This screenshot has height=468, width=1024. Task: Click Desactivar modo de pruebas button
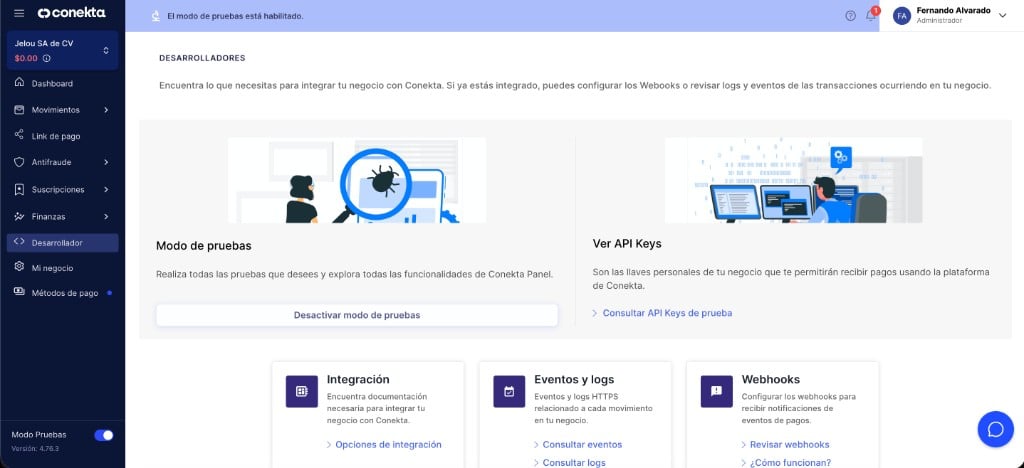[x=357, y=315]
